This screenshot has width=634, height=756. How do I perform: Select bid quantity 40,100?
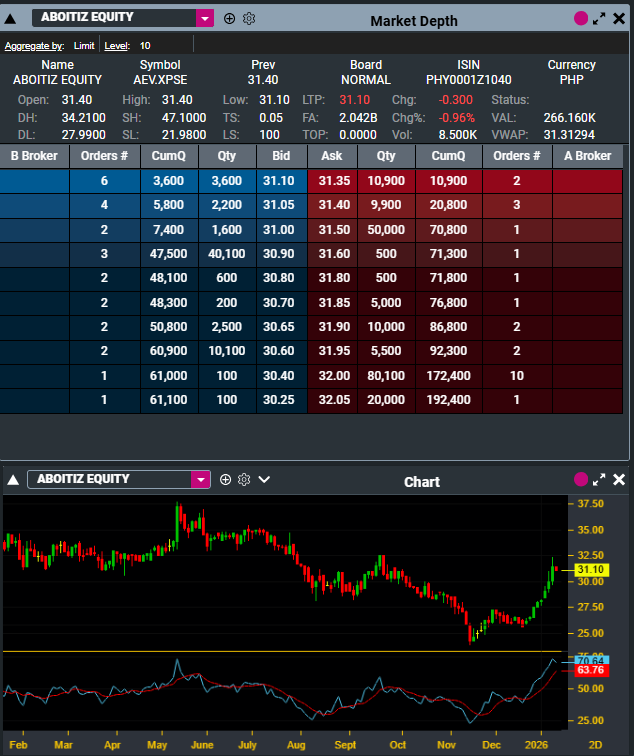point(227,254)
